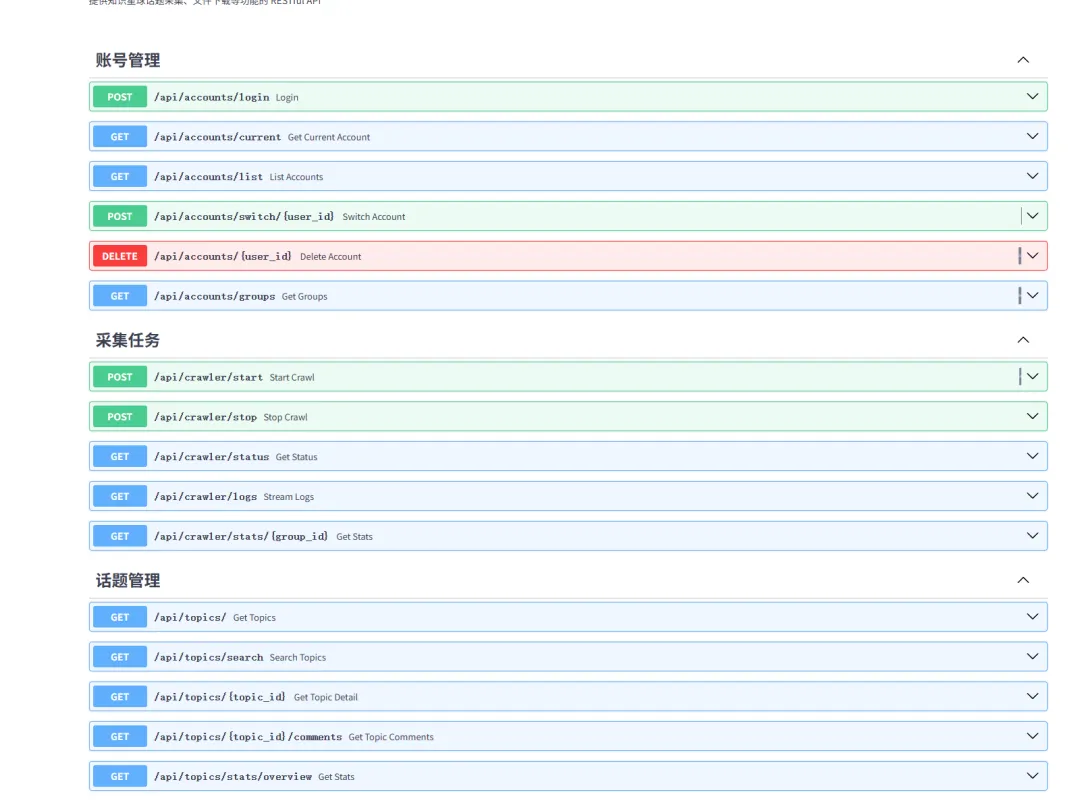
Task: Open the /api/accounts/list path
Action: 209,177
